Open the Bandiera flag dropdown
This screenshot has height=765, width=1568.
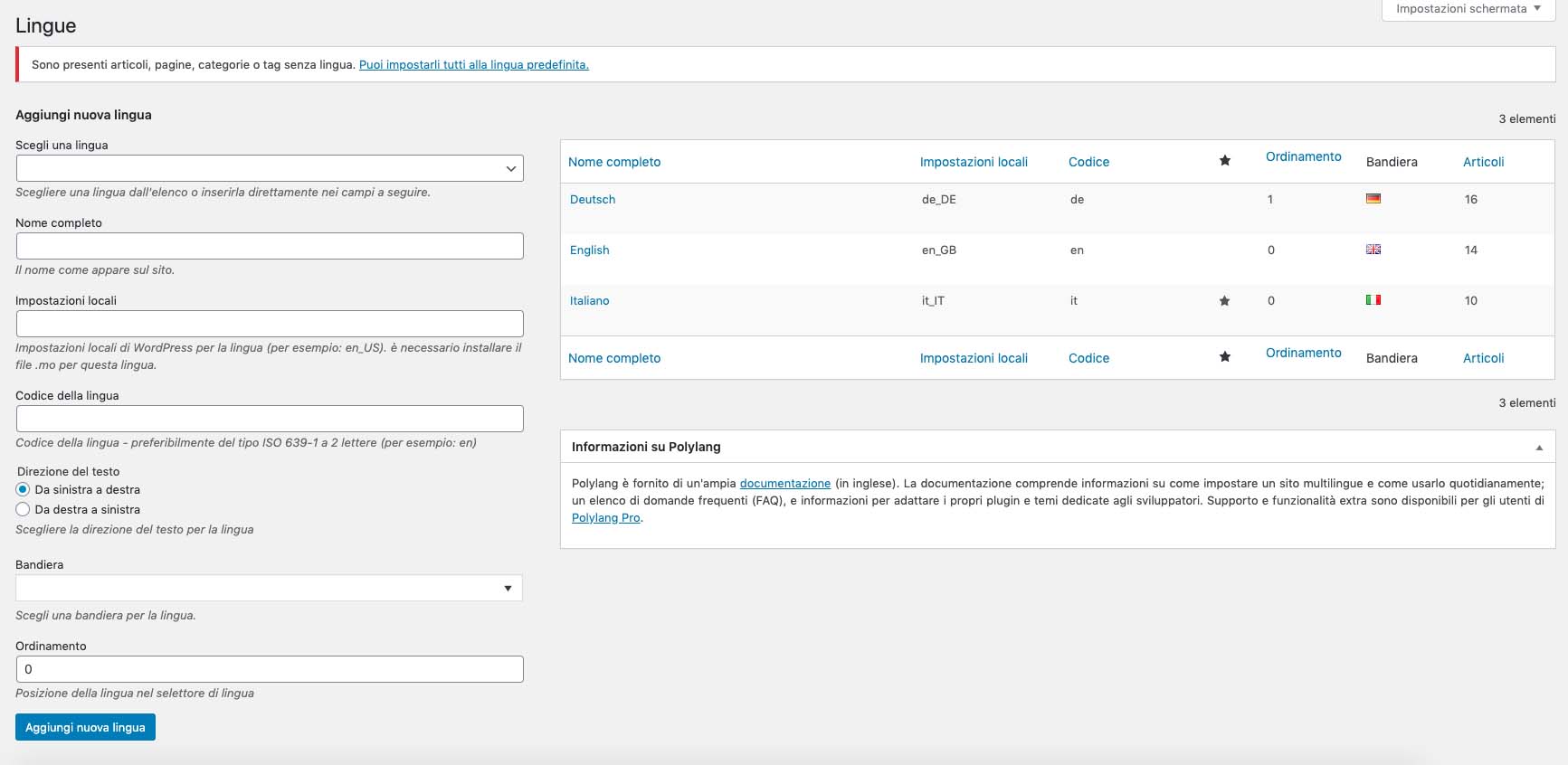pyautogui.click(x=270, y=588)
